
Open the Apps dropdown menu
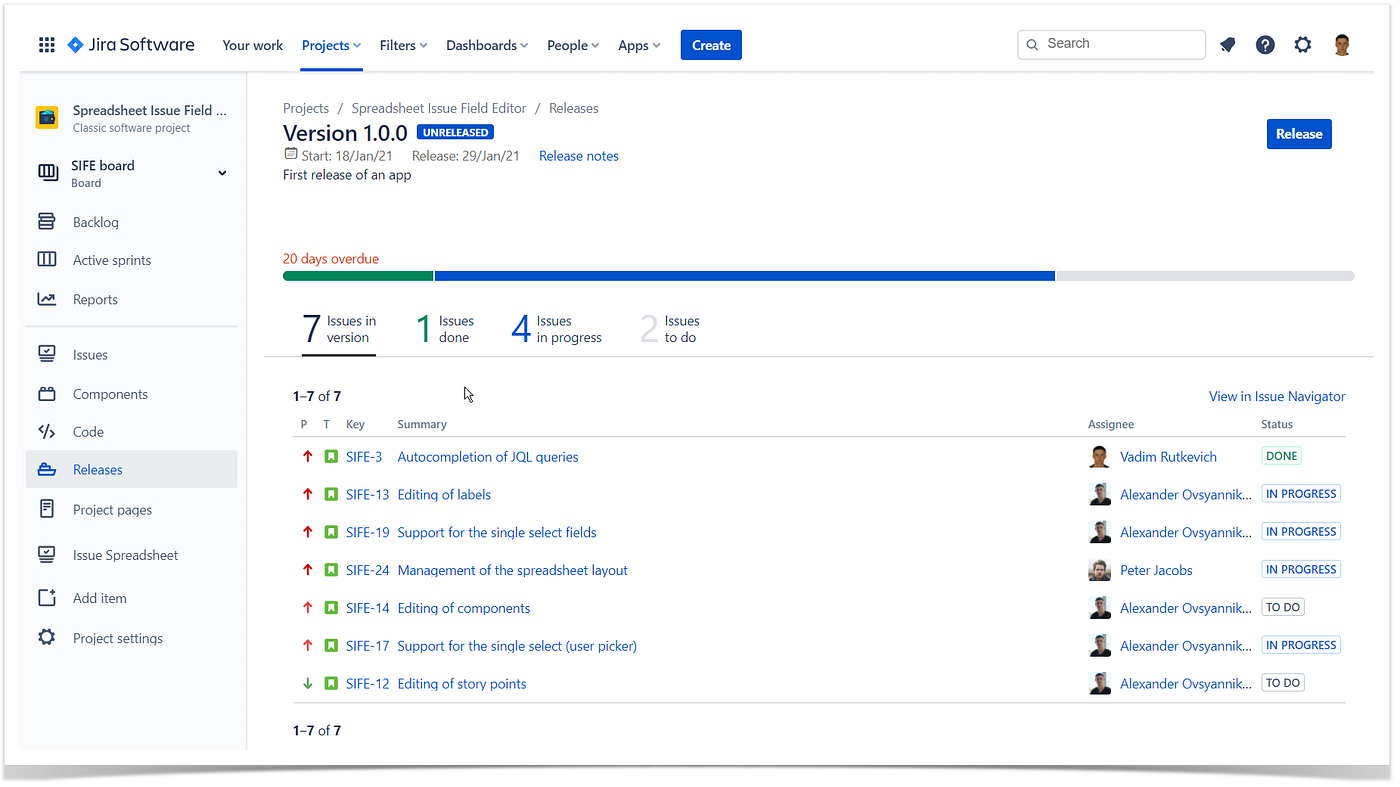(x=639, y=45)
